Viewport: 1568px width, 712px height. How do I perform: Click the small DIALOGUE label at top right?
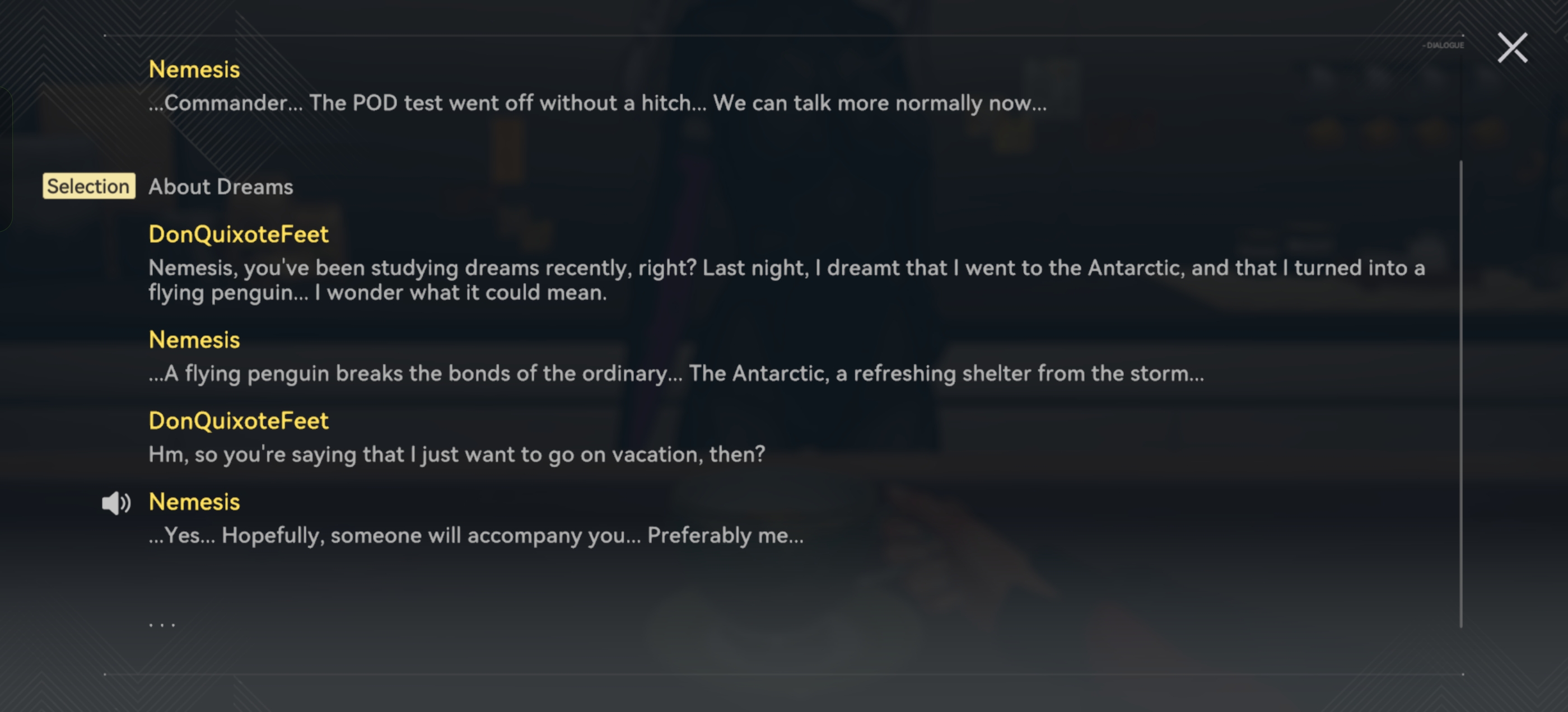pyautogui.click(x=1443, y=46)
